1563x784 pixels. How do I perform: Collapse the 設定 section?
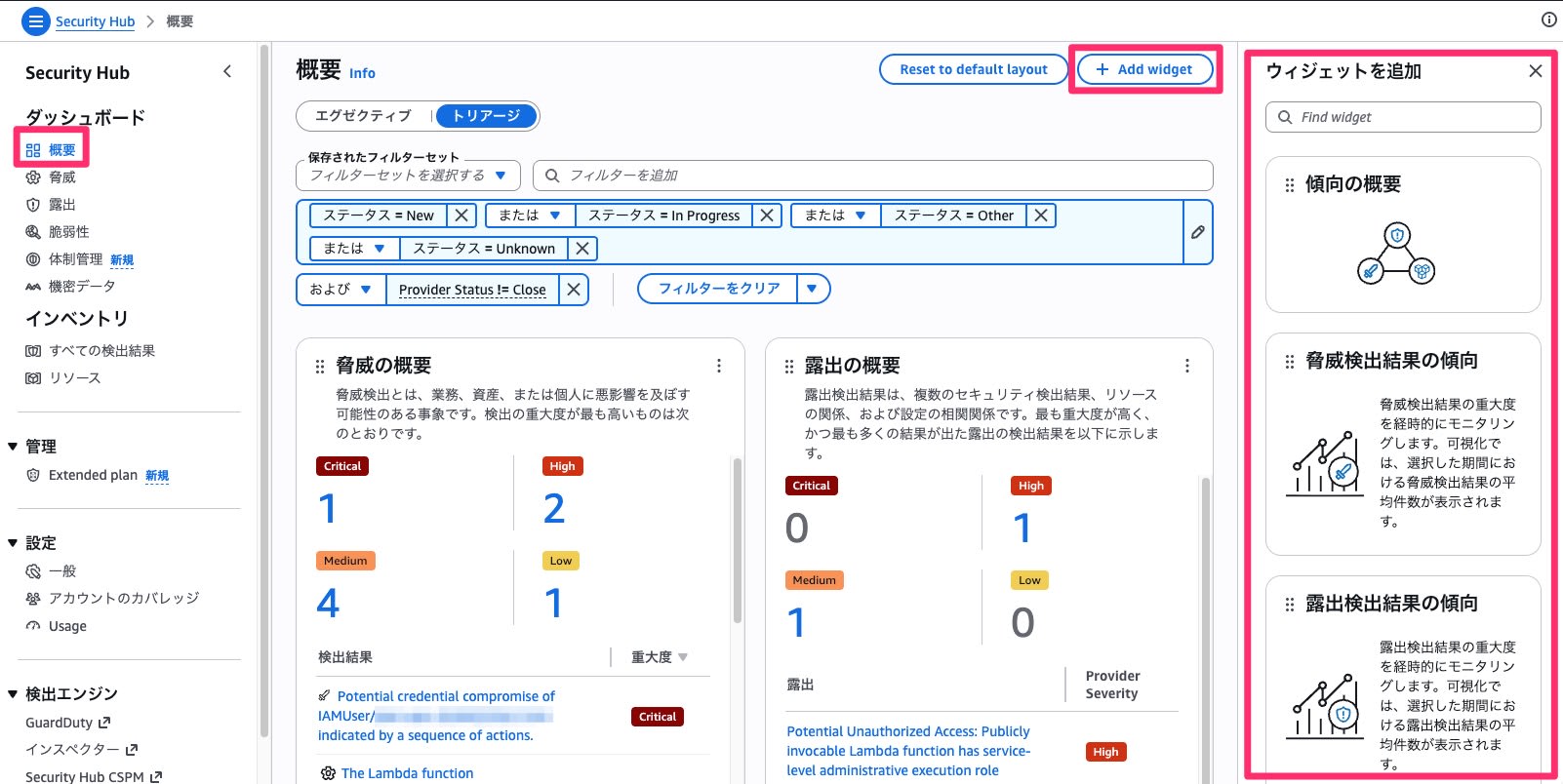tap(13, 543)
